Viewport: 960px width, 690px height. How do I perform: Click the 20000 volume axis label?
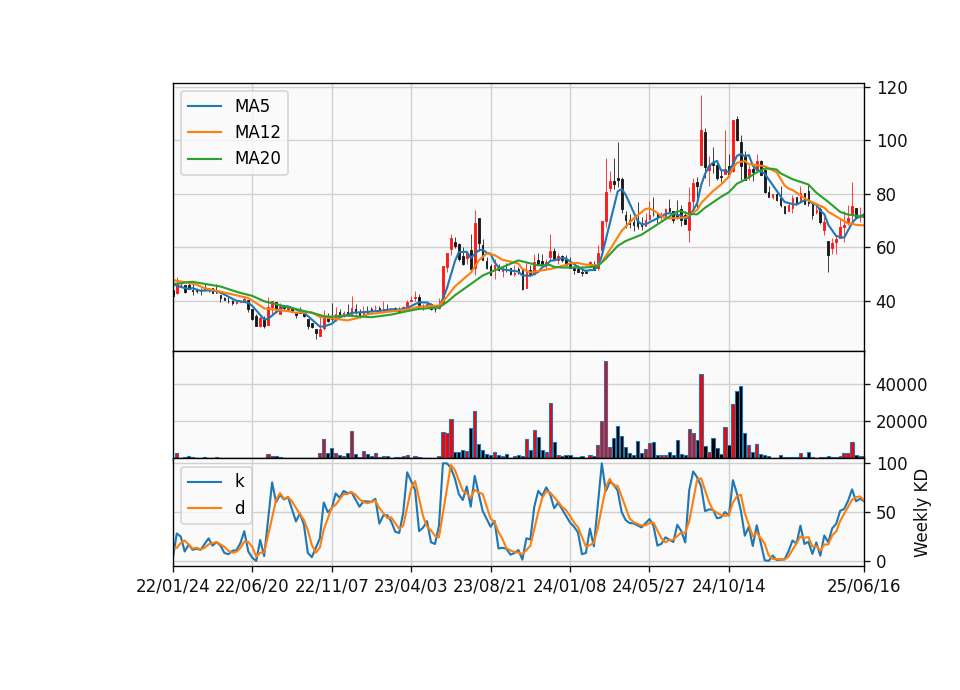(x=902, y=422)
